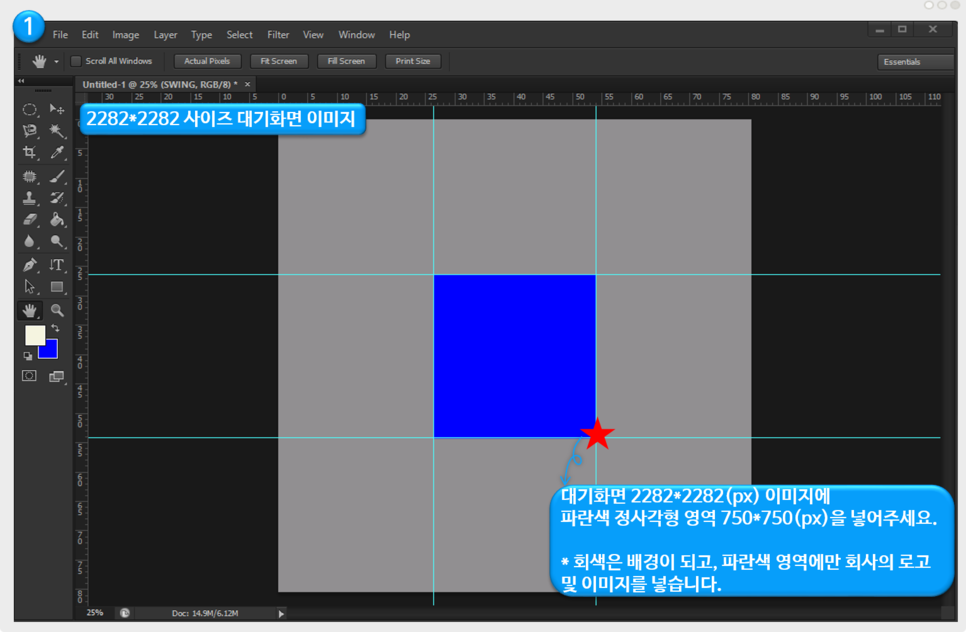966x632 pixels.
Task: Select the Brush tool
Action: click(57, 176)
